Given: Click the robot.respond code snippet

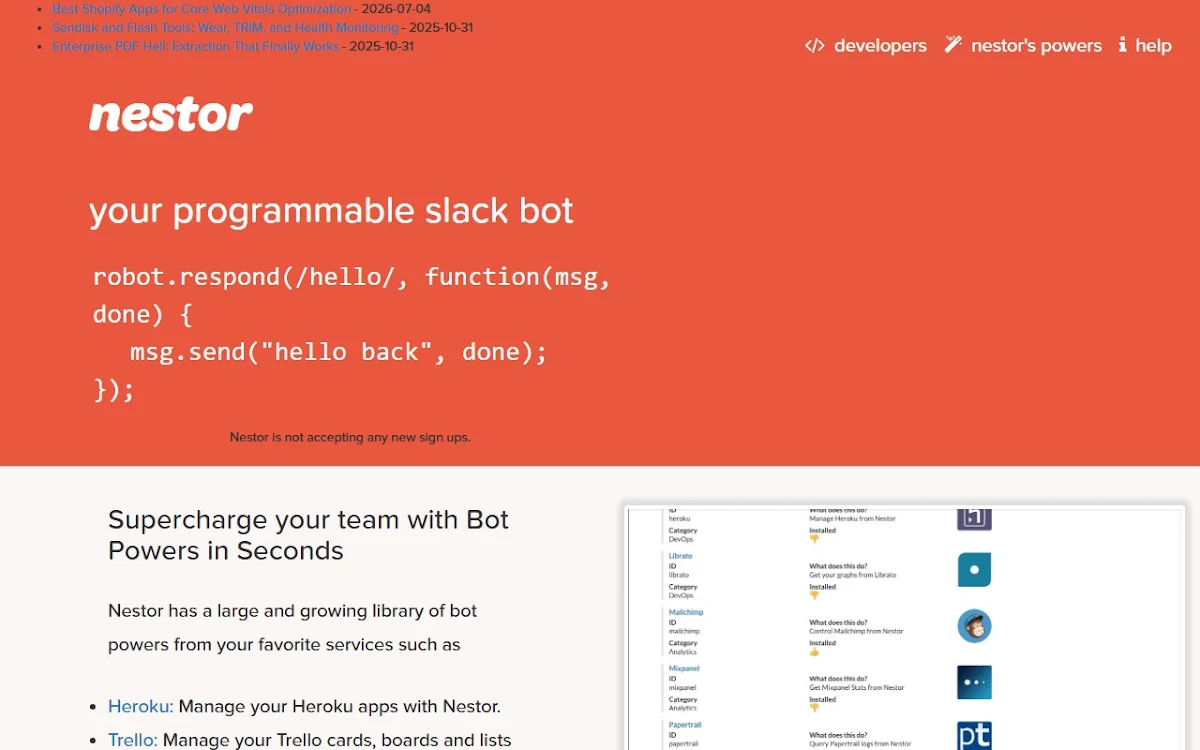Looking at the screenshot, I should point(351,333).
